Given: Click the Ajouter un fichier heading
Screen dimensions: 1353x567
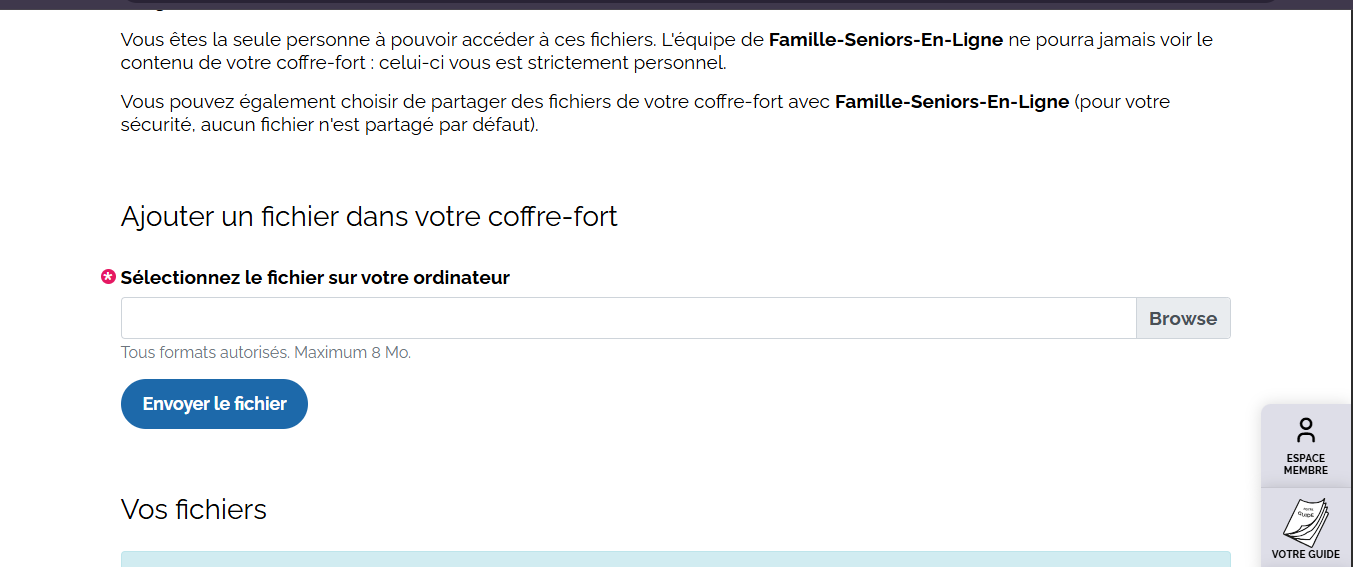Looking at the screenshot, I should tap(369, 216).
